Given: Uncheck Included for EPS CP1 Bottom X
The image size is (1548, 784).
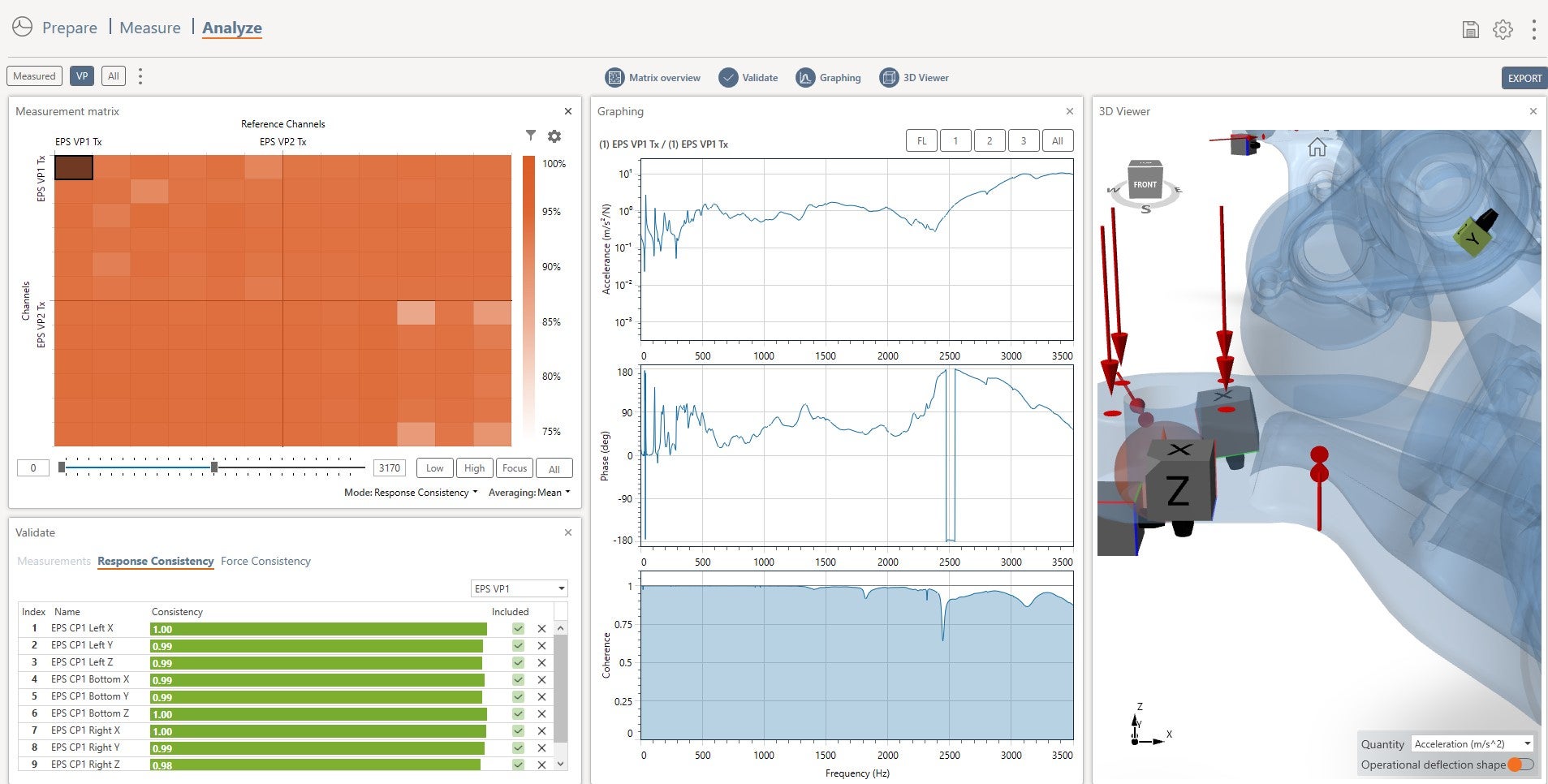Looking at the screenshot, I should [x=518, y=680].
